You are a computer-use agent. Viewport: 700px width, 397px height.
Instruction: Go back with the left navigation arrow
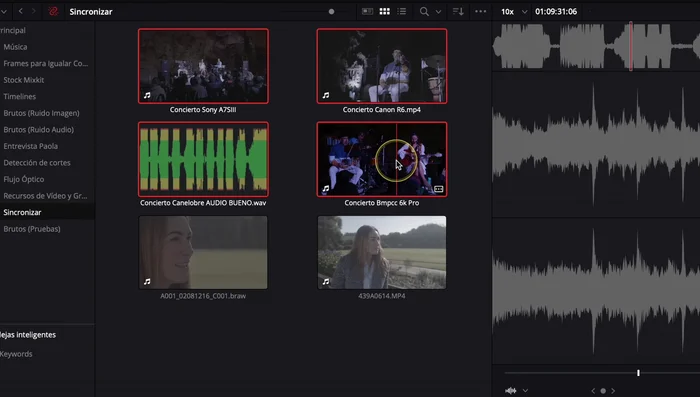click(21, 11)
